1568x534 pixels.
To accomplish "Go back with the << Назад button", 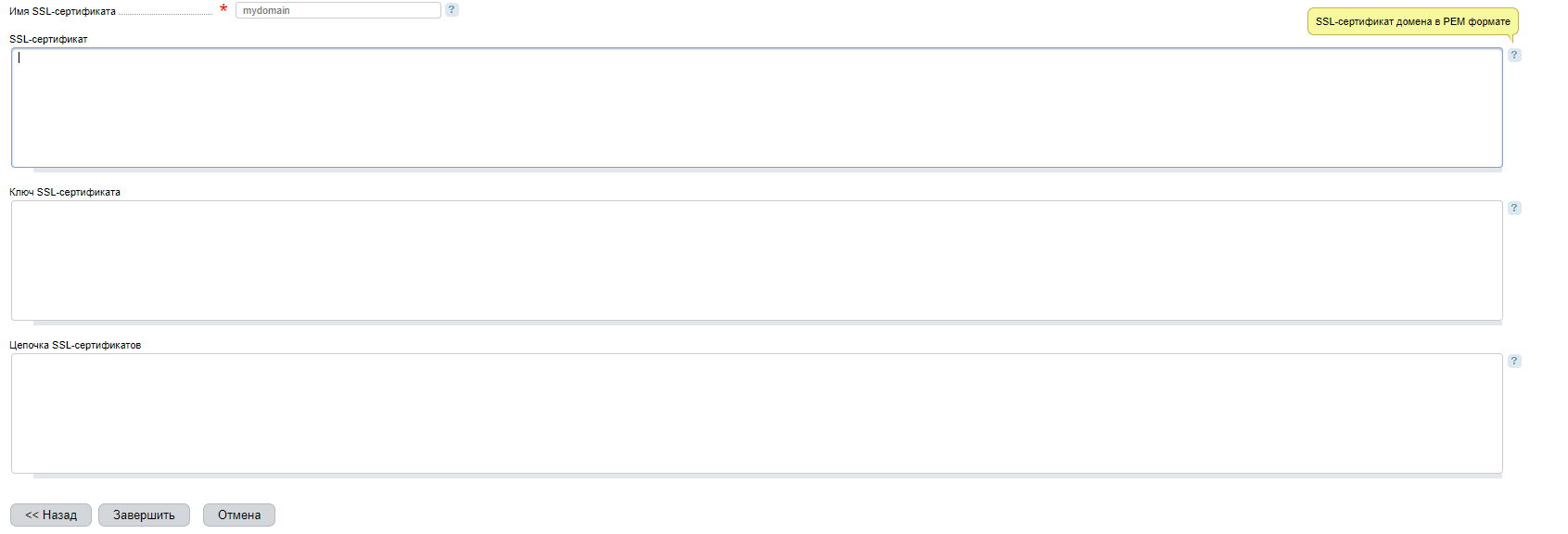I will tap(51, 515).
